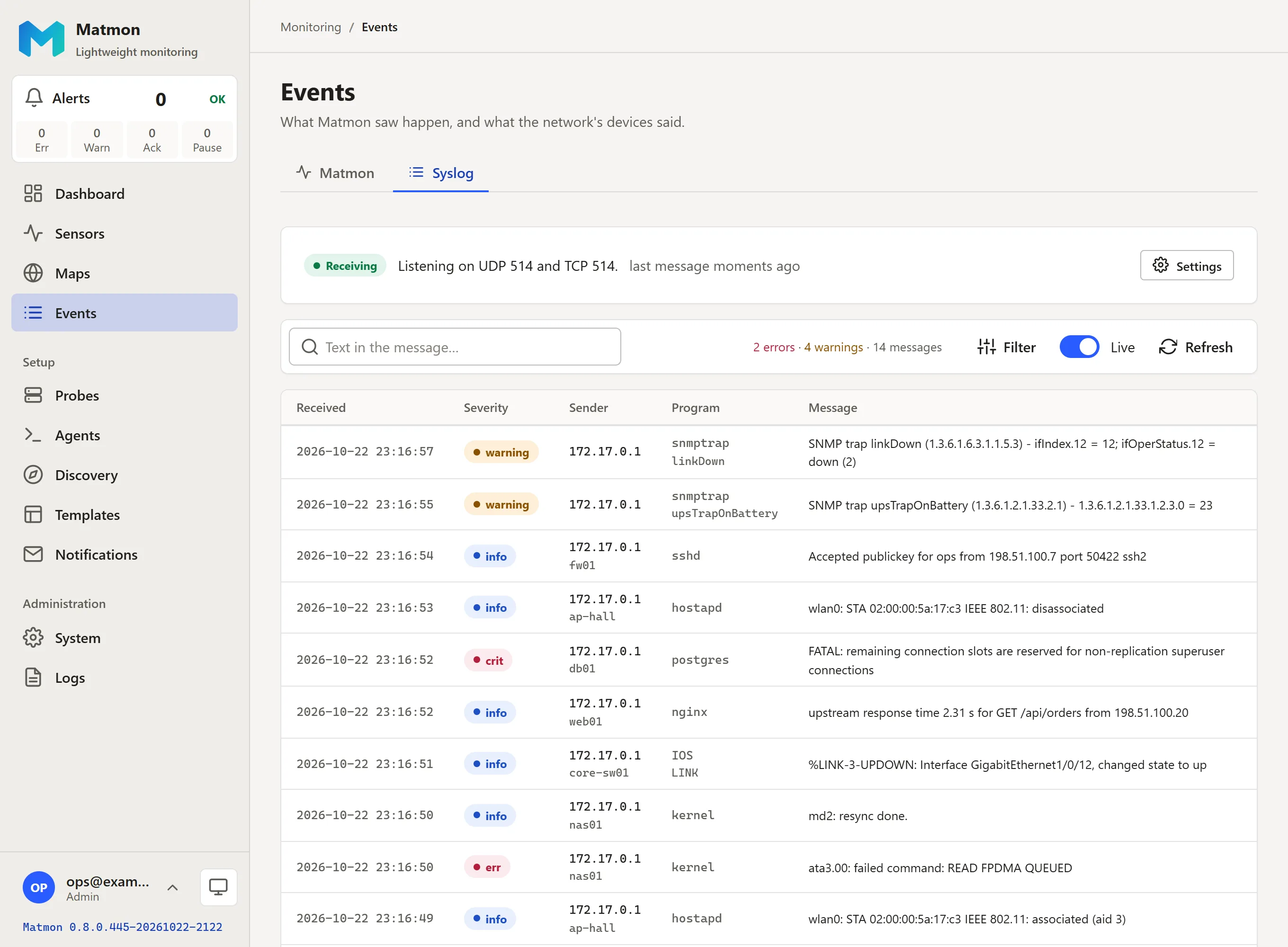Click the search magnifier icon
The image size is (1288, 947).
pos(310,347)
